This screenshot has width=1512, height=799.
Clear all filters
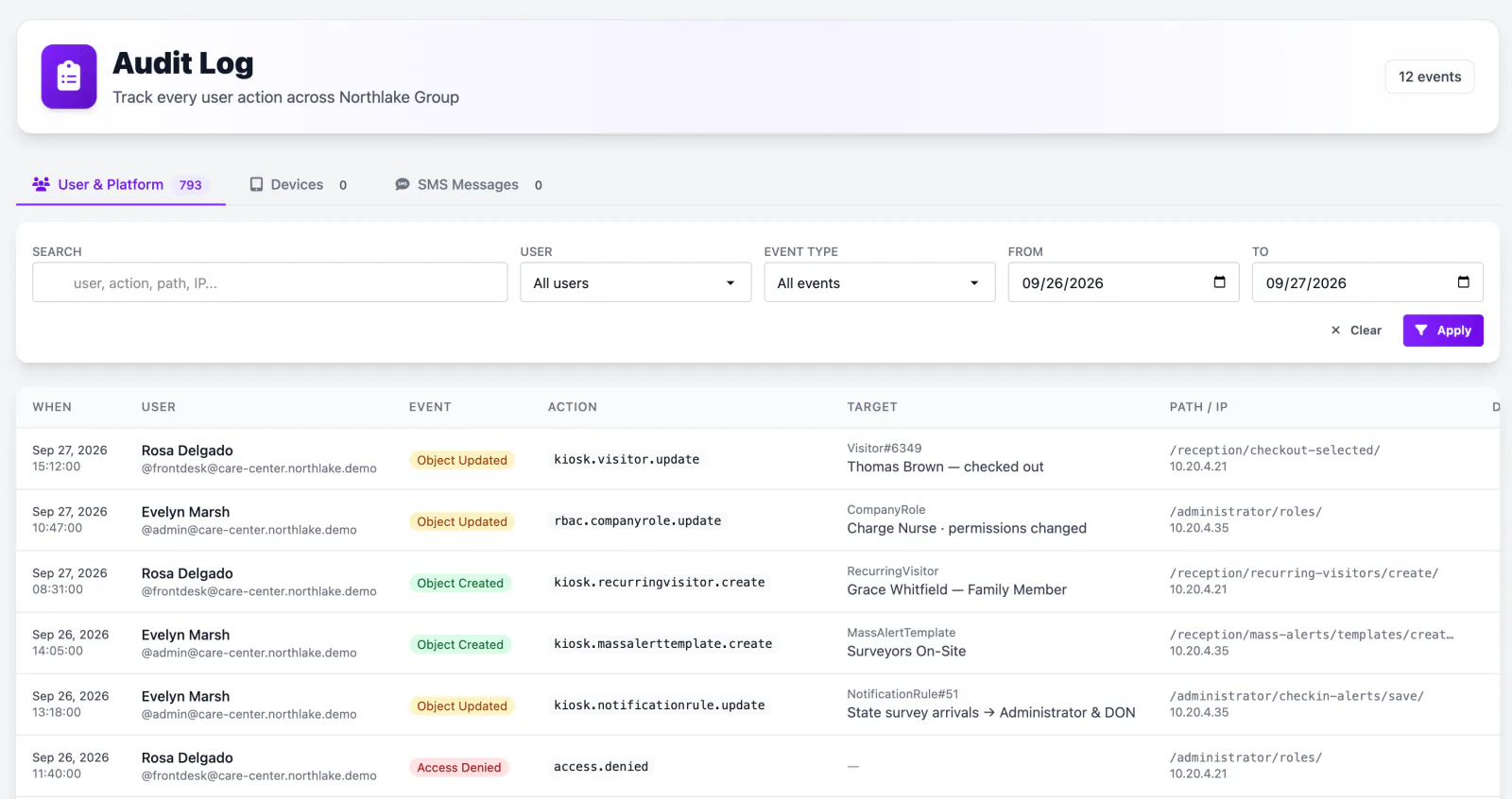coord(1356,331)
